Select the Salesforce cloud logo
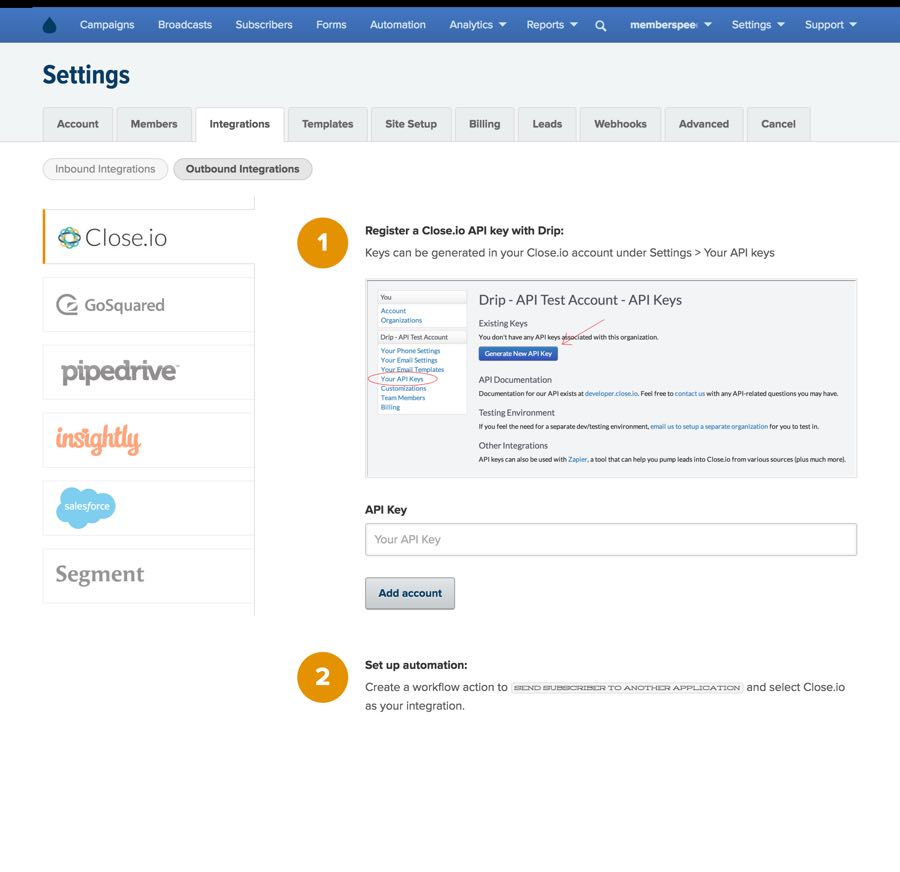 tap(86, 507)
